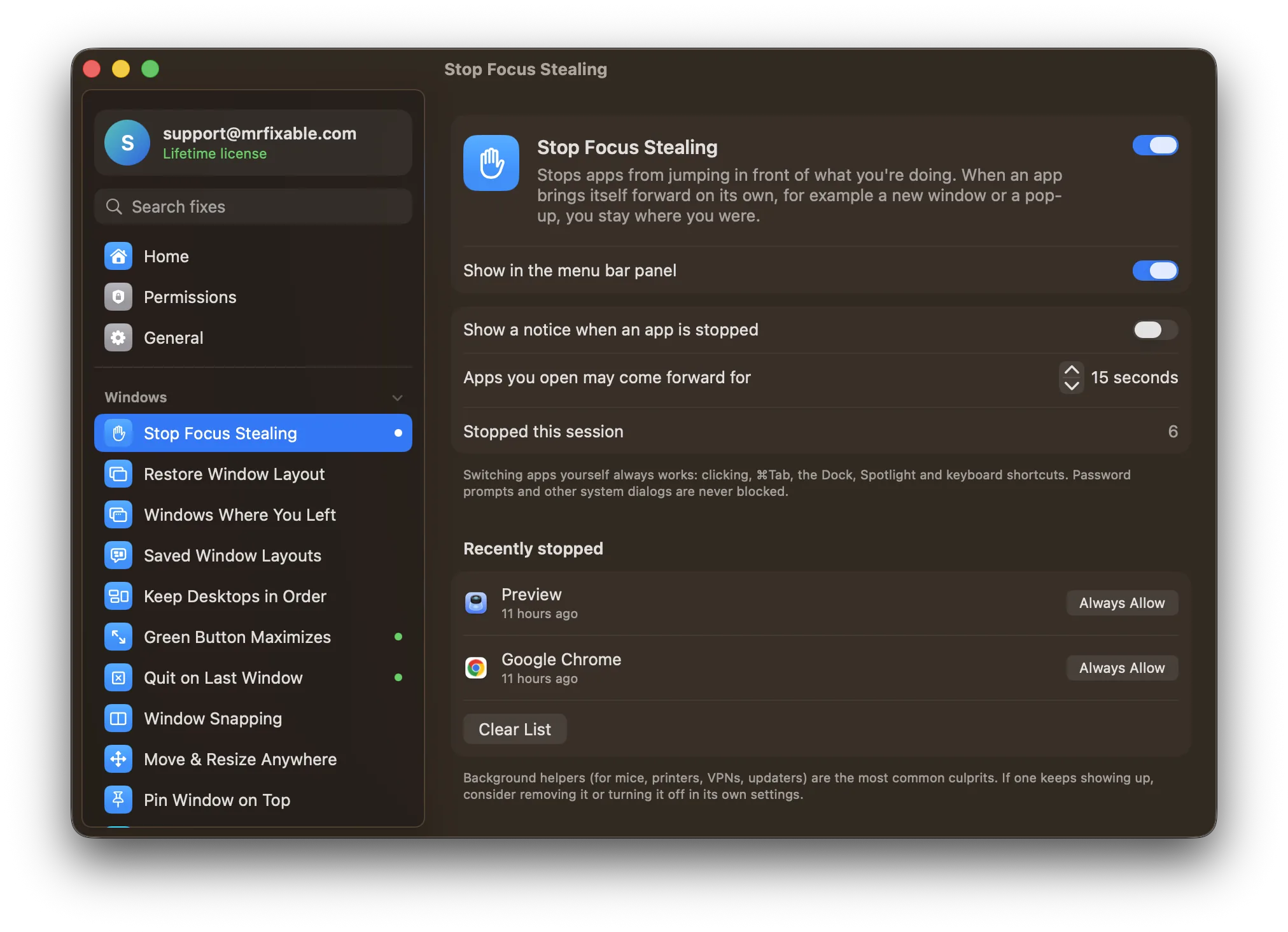Click the Window Snapping icon
The image size is (1288, 932).
[x=118, y=719]
